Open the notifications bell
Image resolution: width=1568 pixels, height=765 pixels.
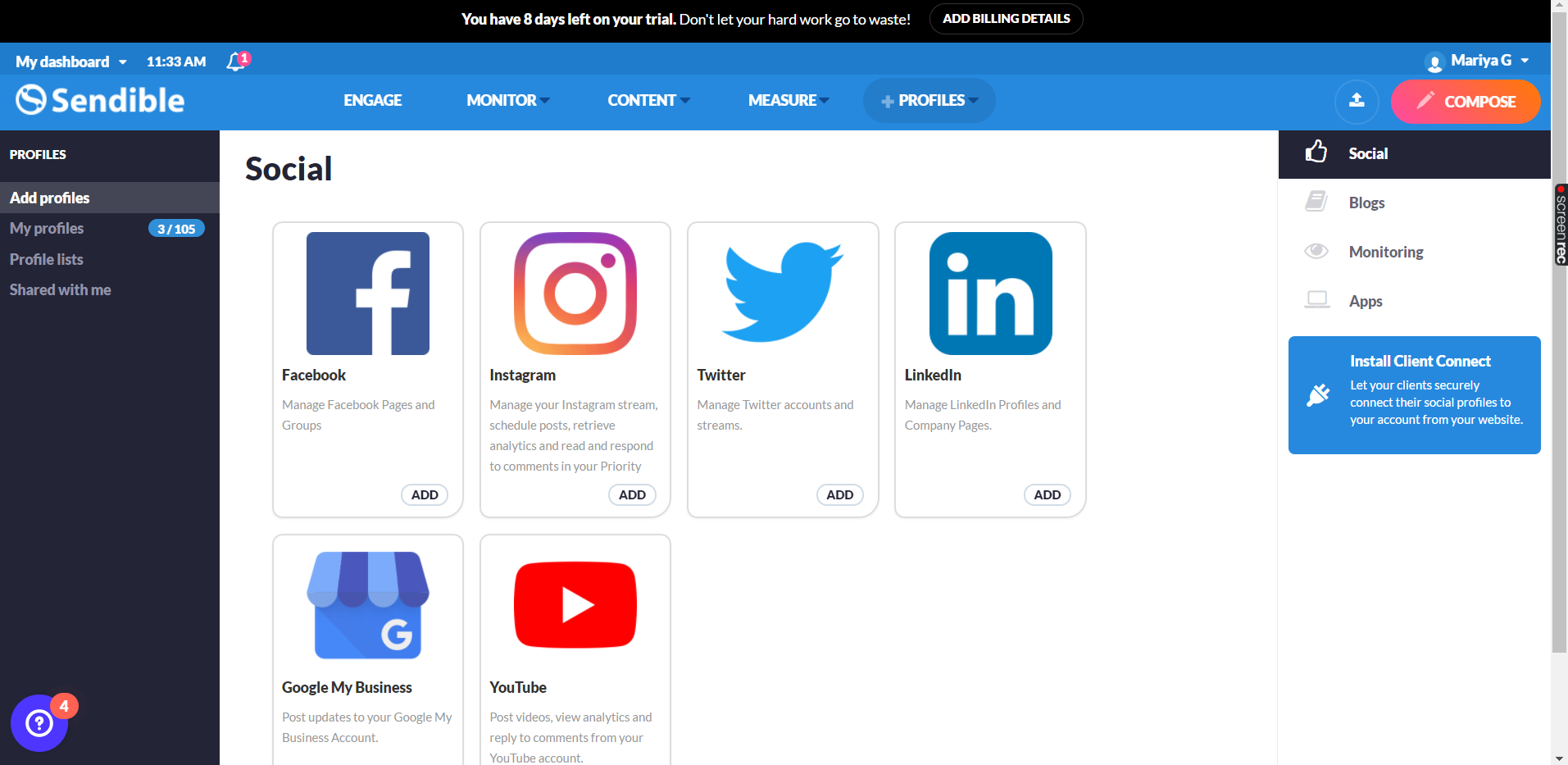point(237,61)
